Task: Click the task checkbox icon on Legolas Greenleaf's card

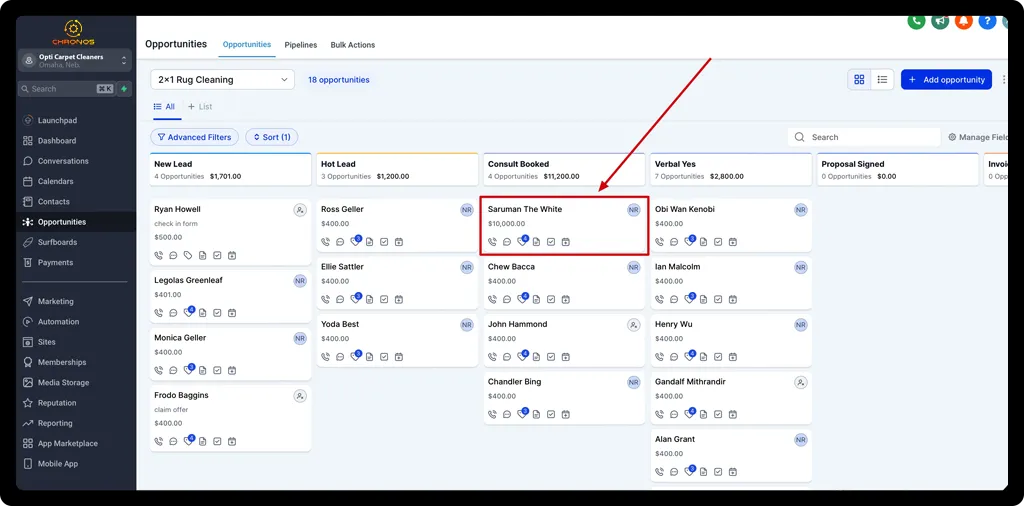Action: (217, 313)
